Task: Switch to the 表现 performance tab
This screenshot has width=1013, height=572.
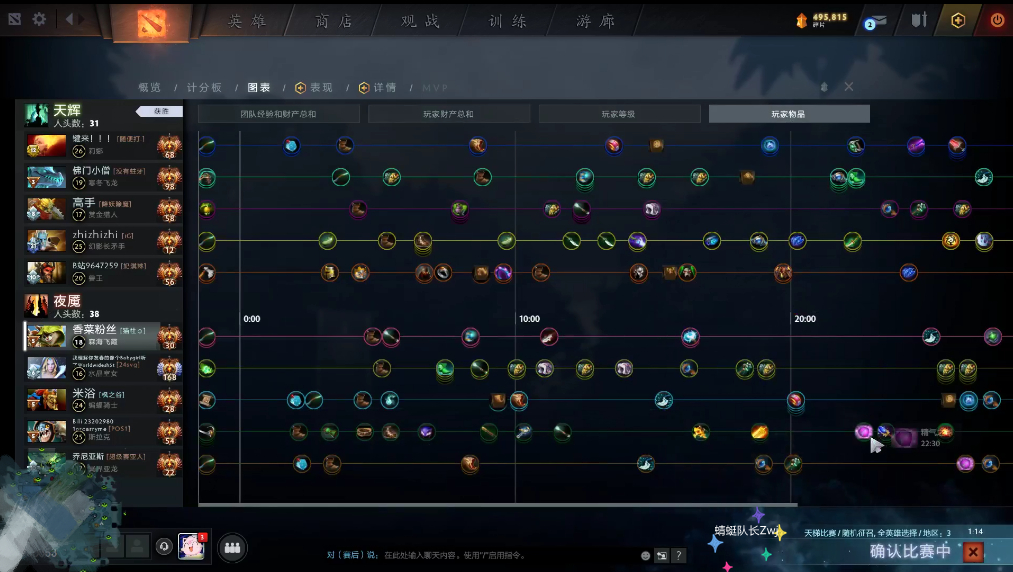Action: point(314,87)
